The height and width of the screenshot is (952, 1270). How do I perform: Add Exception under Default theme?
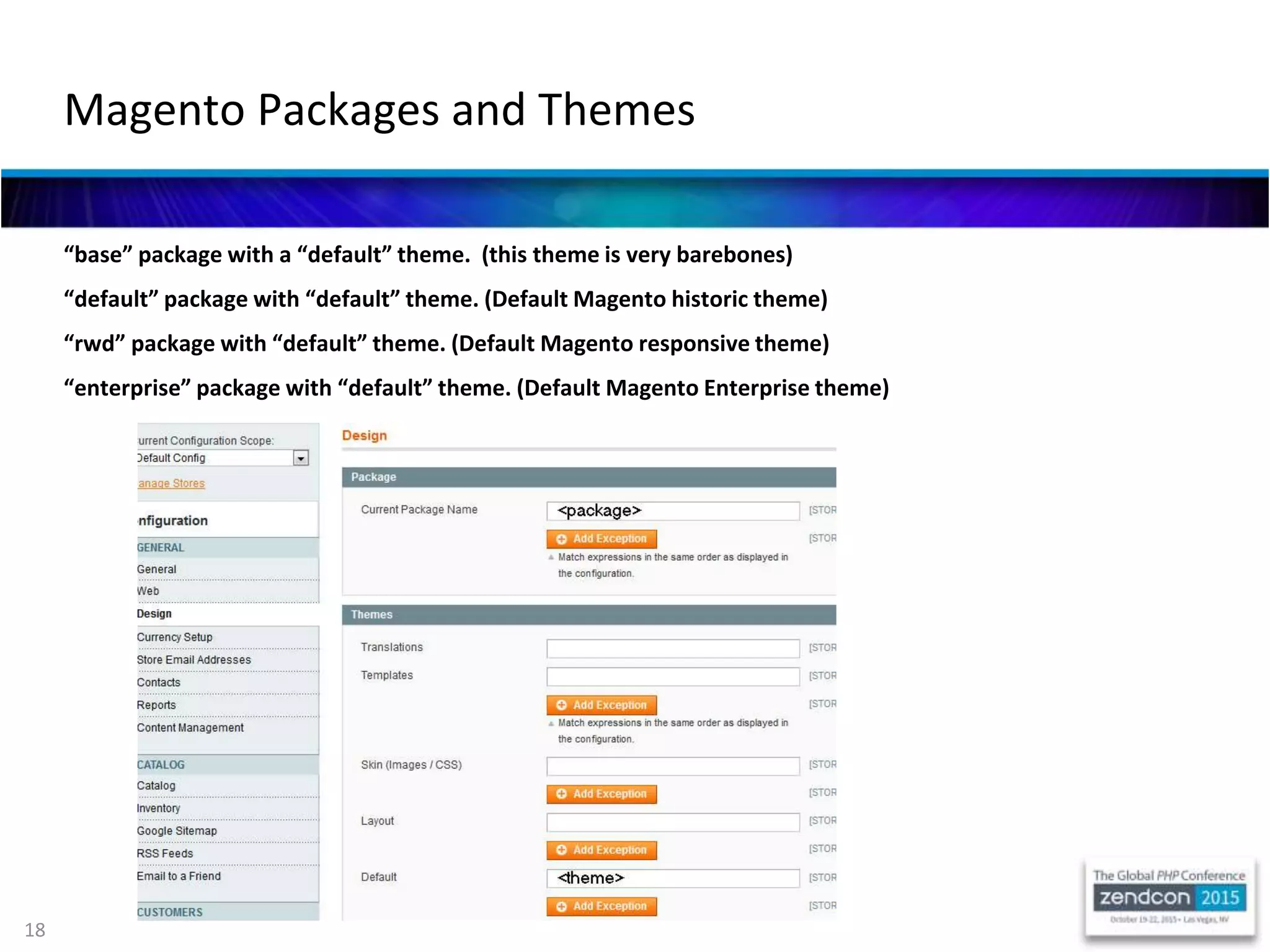602,907
